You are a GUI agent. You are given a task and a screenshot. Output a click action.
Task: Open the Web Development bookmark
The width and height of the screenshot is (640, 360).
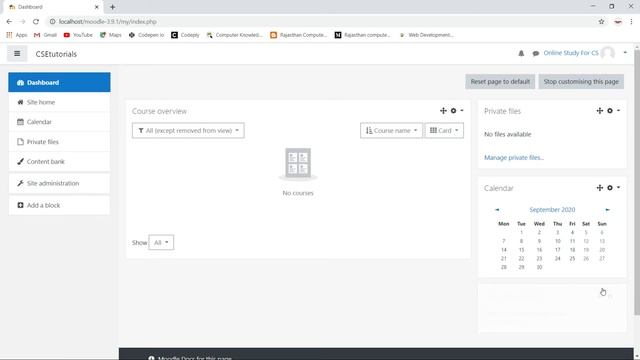pos(427,35)
